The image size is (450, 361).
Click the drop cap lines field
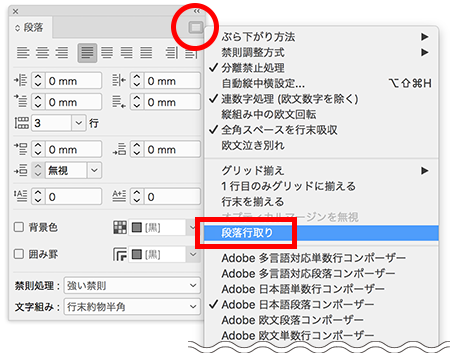[x=73, y=197]
